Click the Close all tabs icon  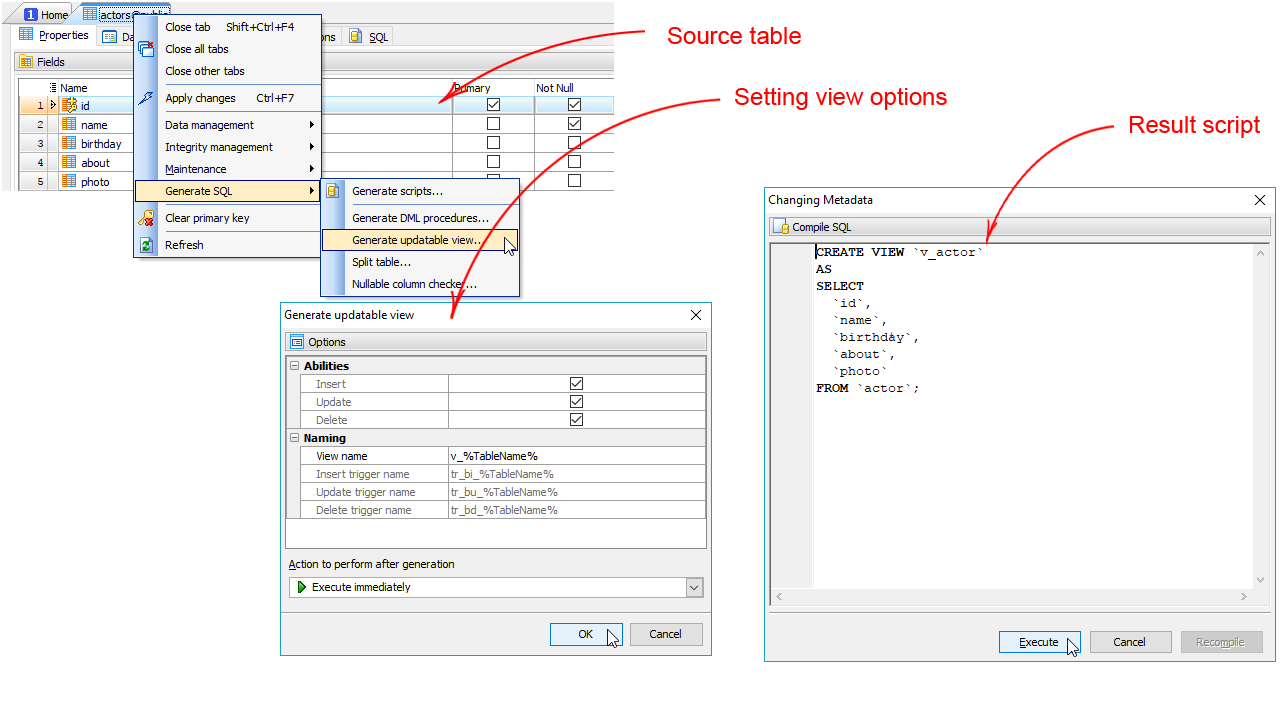pyautogui.click(x=146, y=49)
